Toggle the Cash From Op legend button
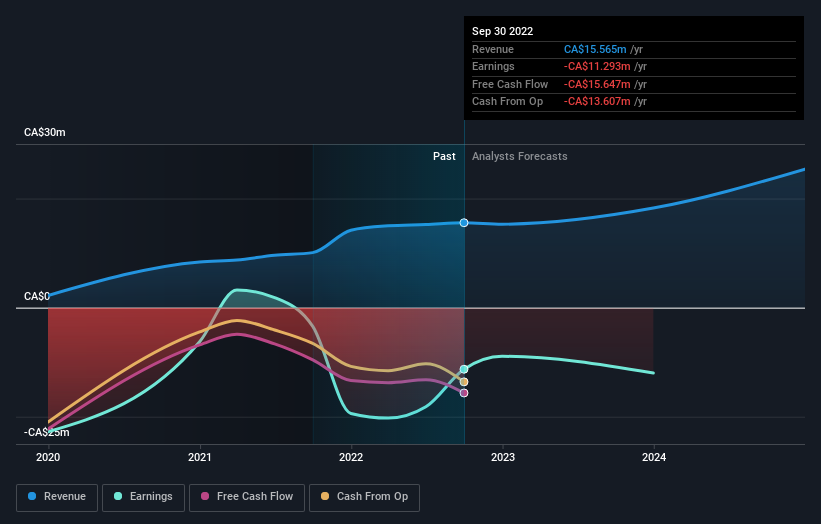 pos(364,497)
